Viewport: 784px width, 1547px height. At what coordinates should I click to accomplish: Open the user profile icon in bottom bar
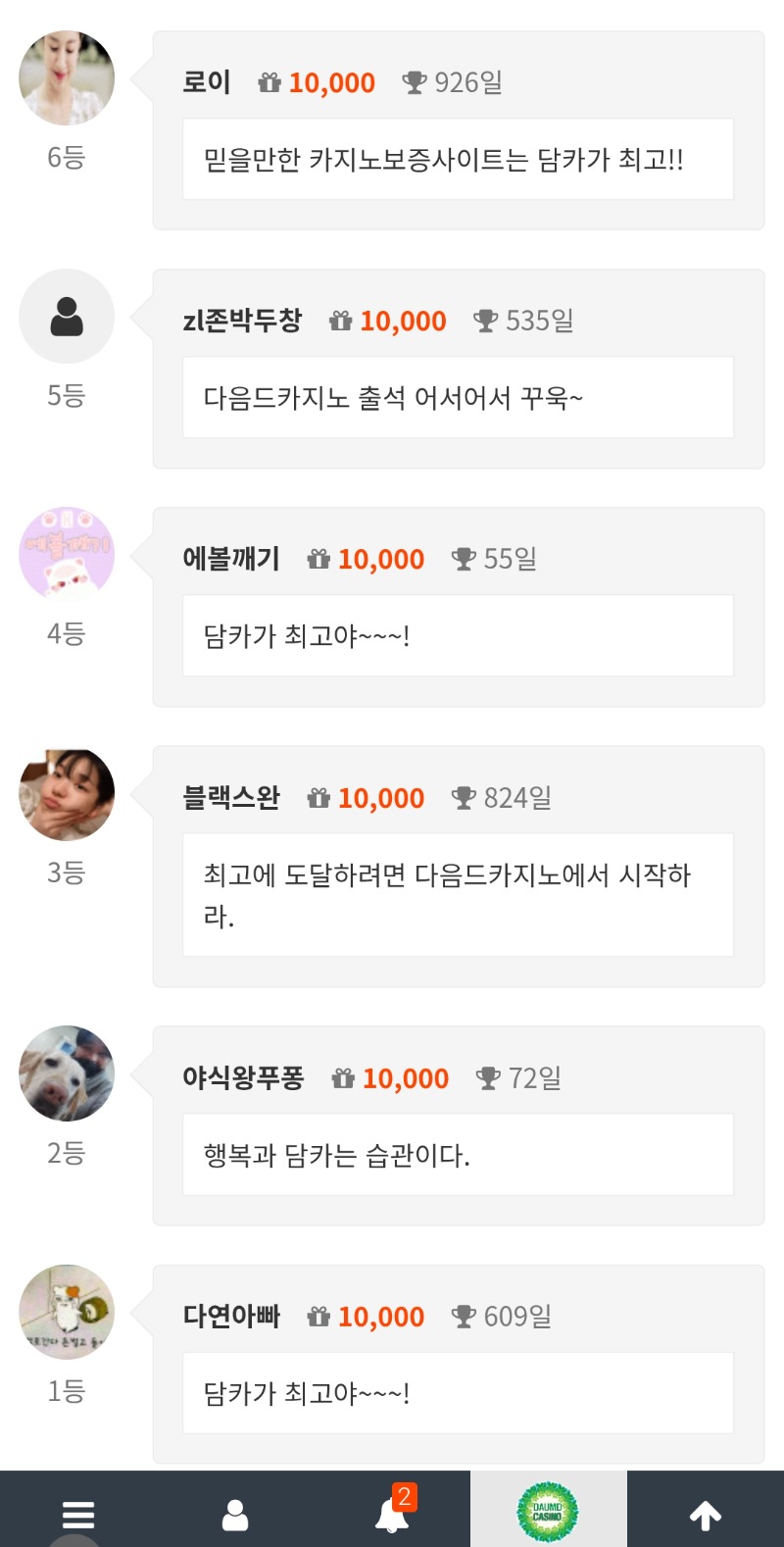tap(235, 1515)
